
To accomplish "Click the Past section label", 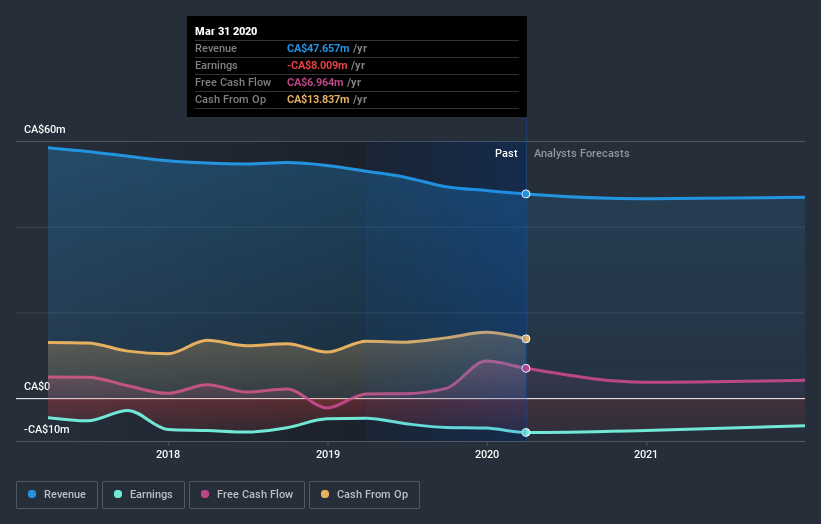I will click(506, 153).
